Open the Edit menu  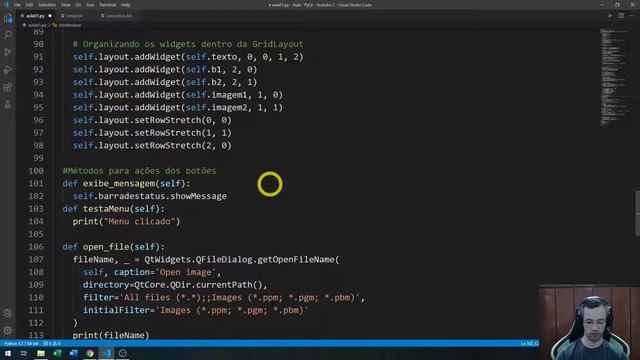point(29,5)
